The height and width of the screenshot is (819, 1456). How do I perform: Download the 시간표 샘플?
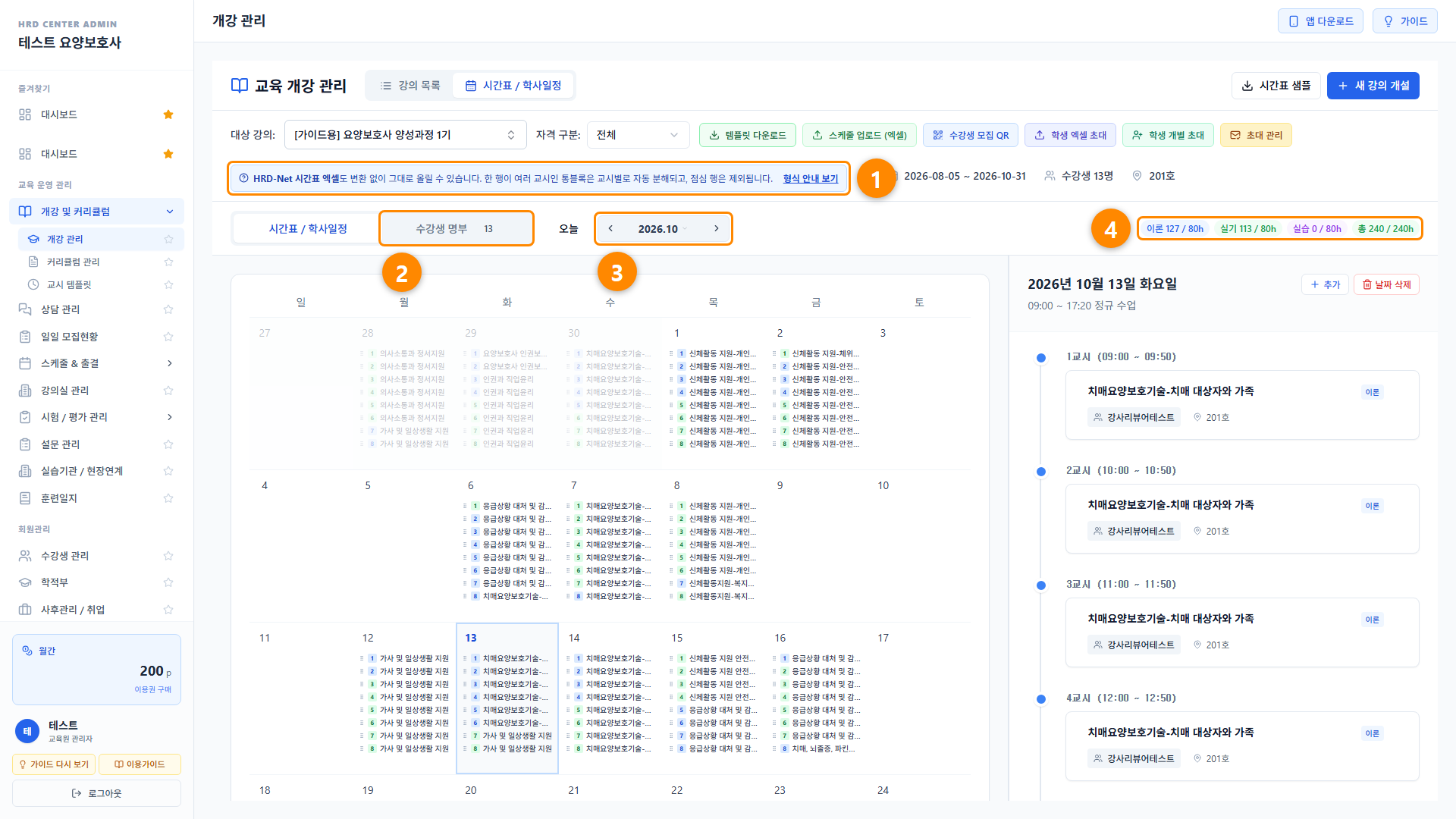[1276, 86]
